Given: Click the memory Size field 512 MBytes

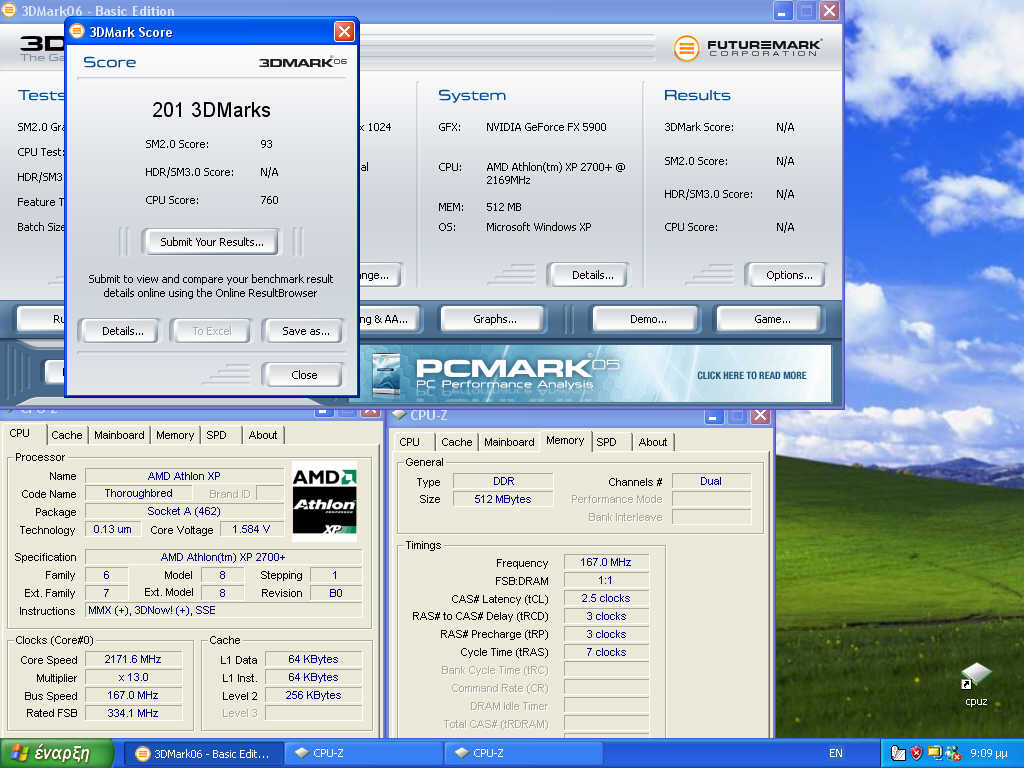Looking at the screenshot, I should coord(503,499).
